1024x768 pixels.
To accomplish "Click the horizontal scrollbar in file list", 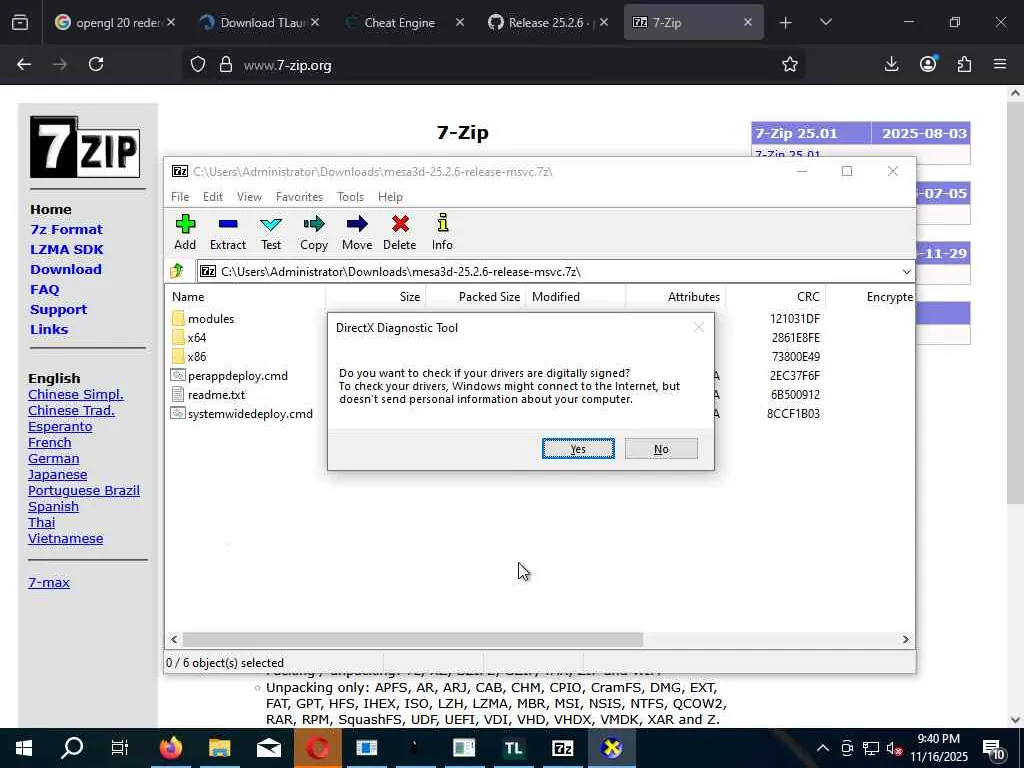I will tap(413, 639).
